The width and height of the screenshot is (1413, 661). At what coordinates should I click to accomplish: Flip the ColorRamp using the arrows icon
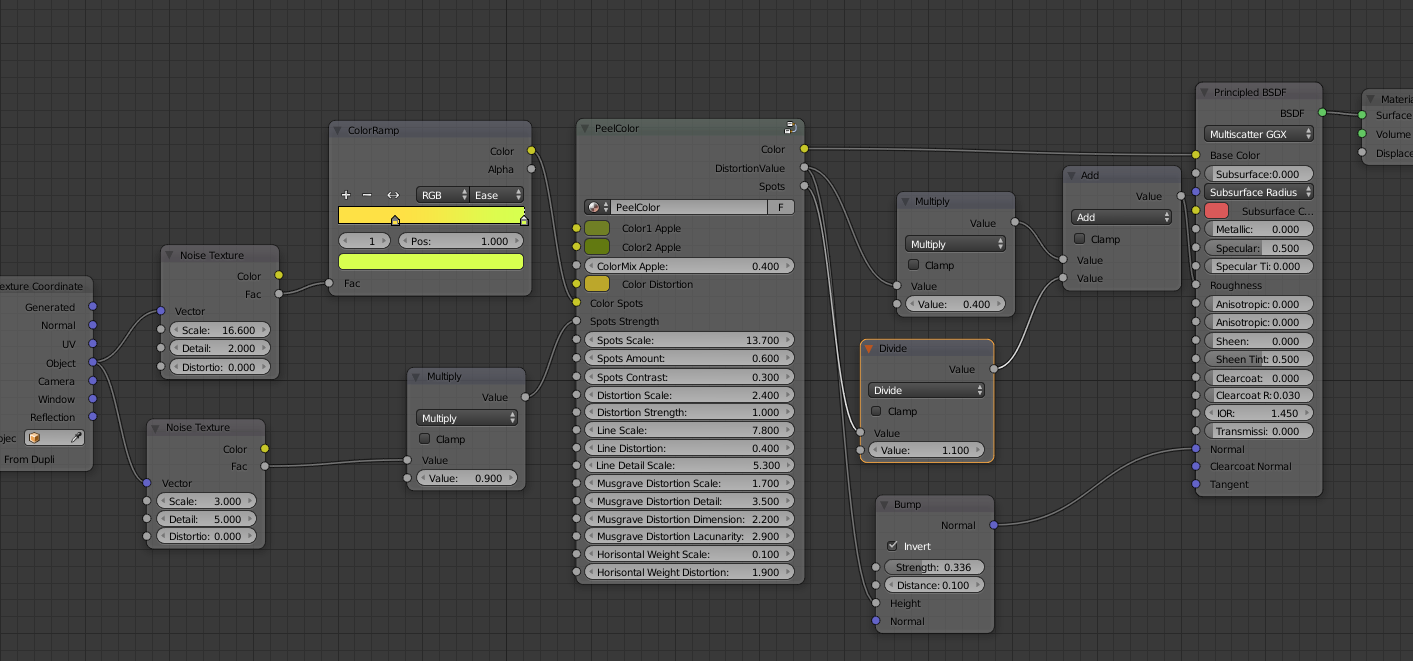393,195
